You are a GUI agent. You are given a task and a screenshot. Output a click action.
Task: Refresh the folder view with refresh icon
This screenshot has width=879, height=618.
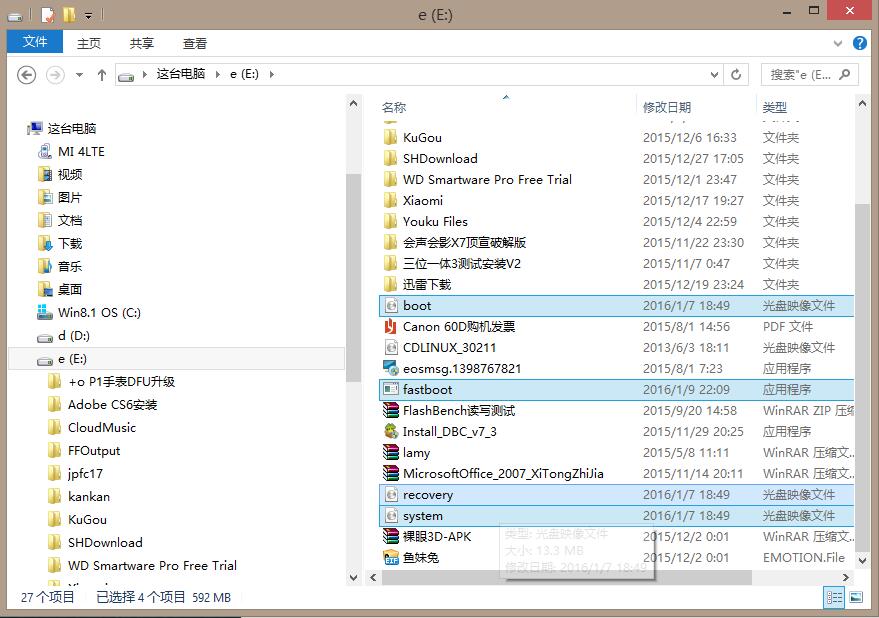pyautogui.click(x=736, y=74)
